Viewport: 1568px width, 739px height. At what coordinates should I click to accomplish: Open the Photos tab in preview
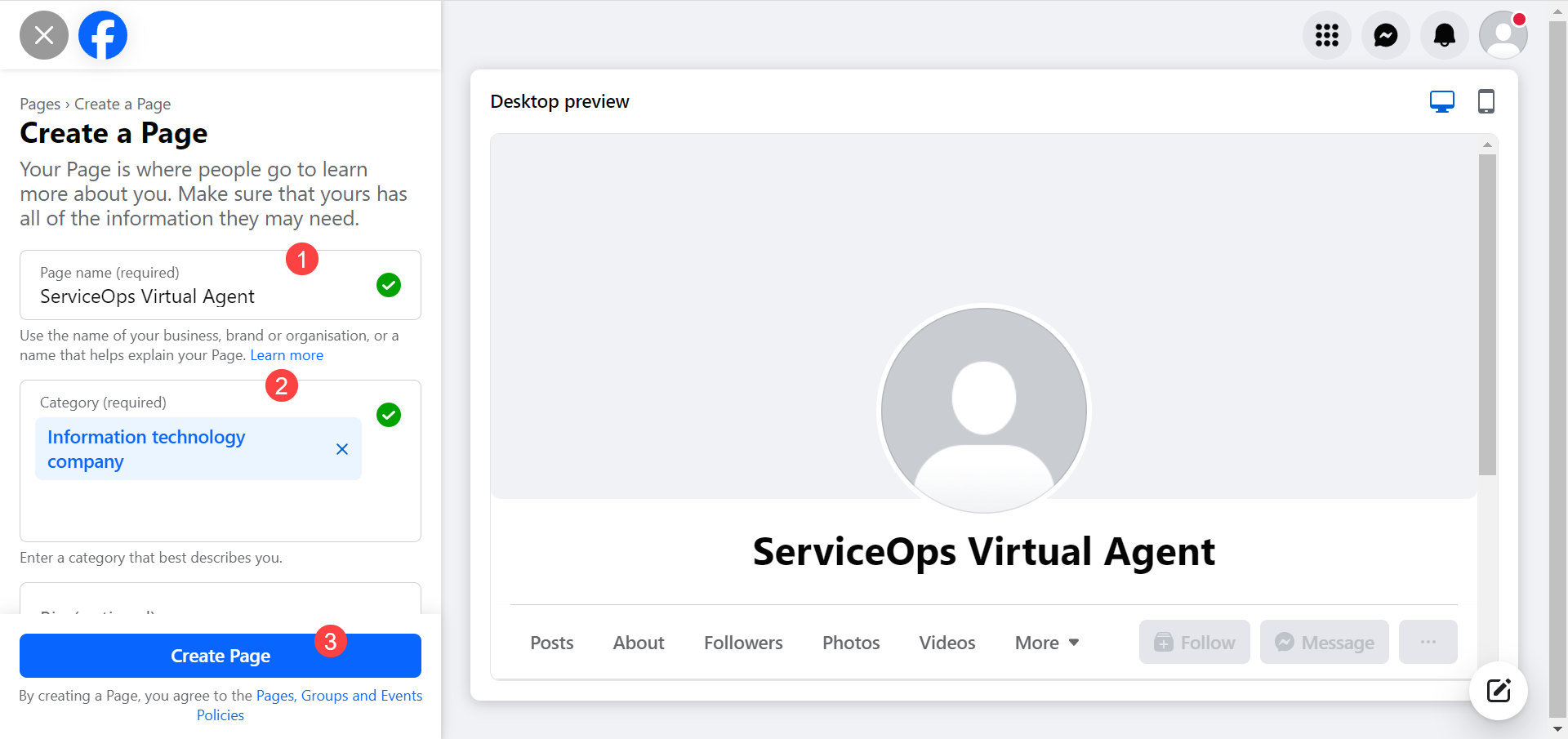tap(850, 642)
